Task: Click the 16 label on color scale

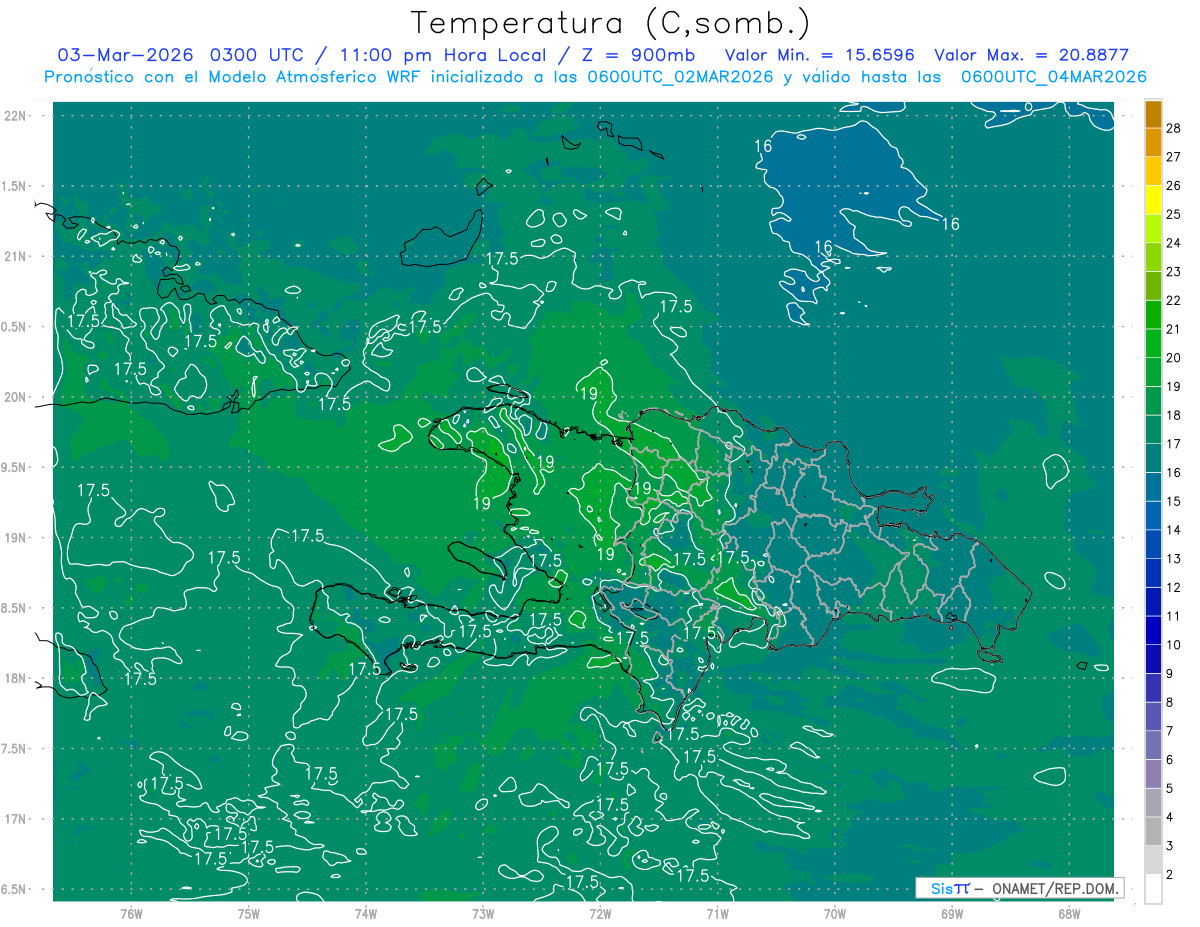Action: click(1174, 473)
